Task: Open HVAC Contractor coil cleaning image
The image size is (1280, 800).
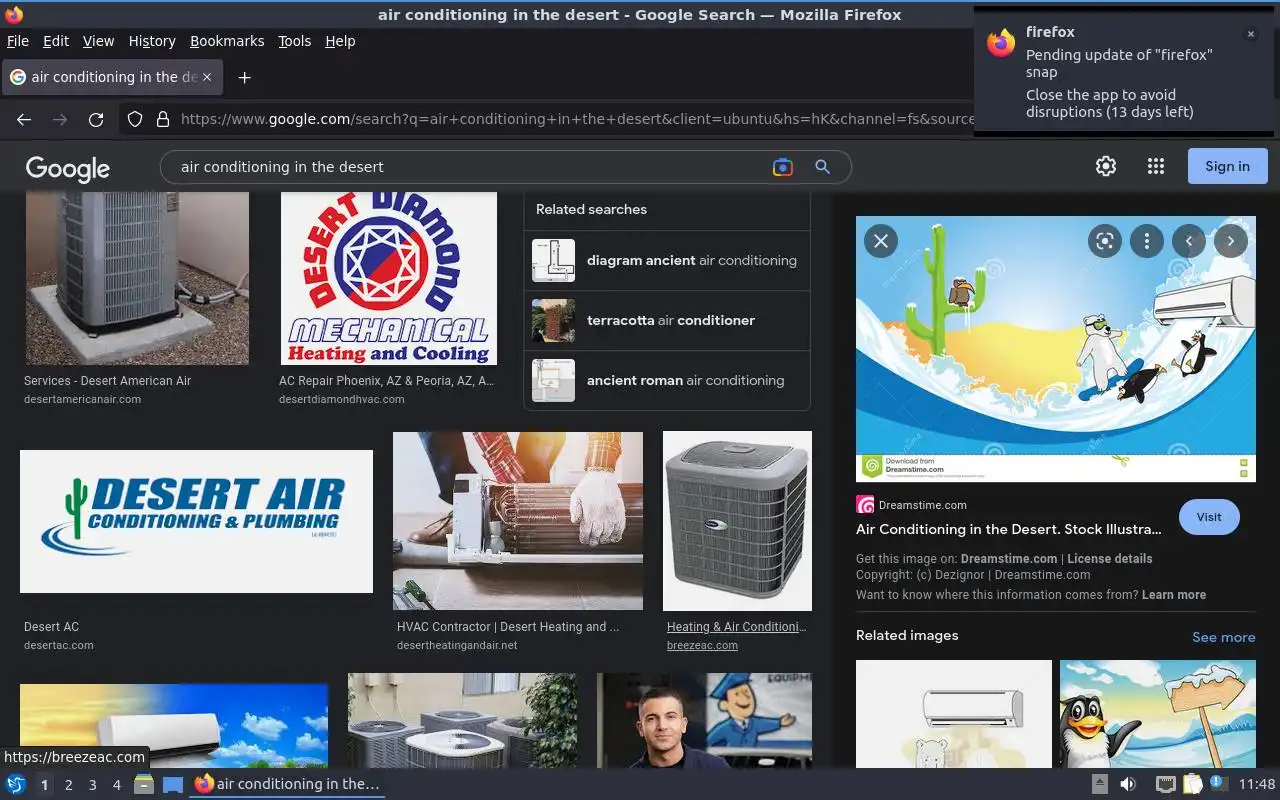Action: click(518, 521)
